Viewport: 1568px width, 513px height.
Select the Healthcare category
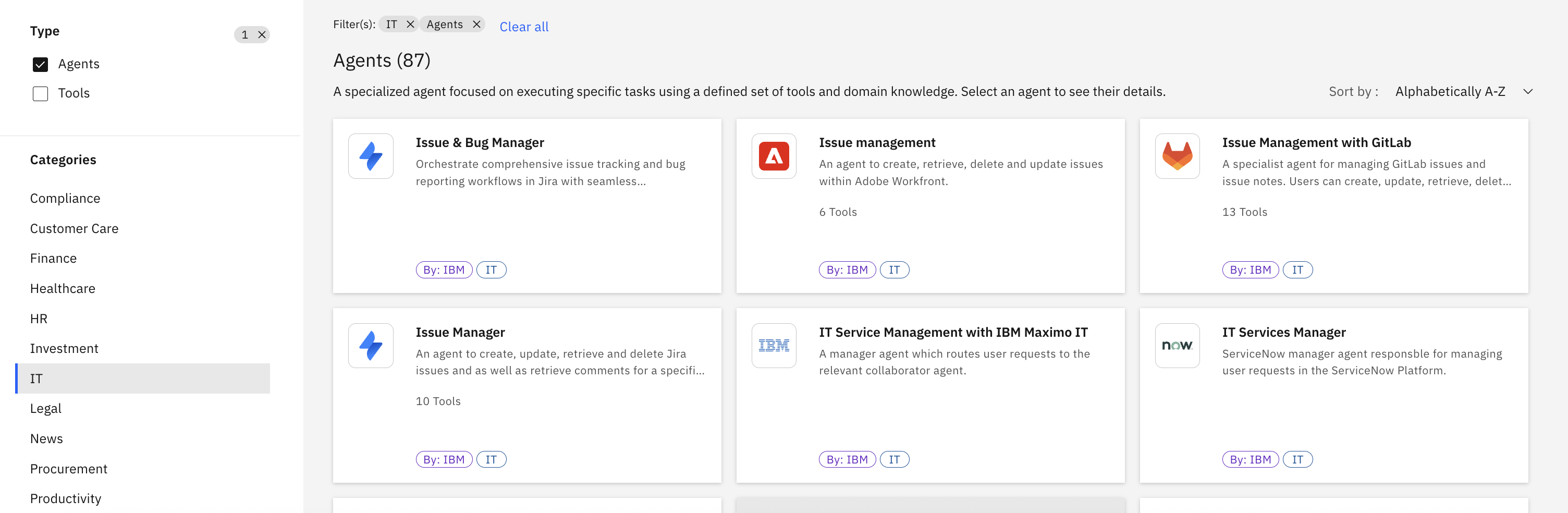tap(63, 288)
